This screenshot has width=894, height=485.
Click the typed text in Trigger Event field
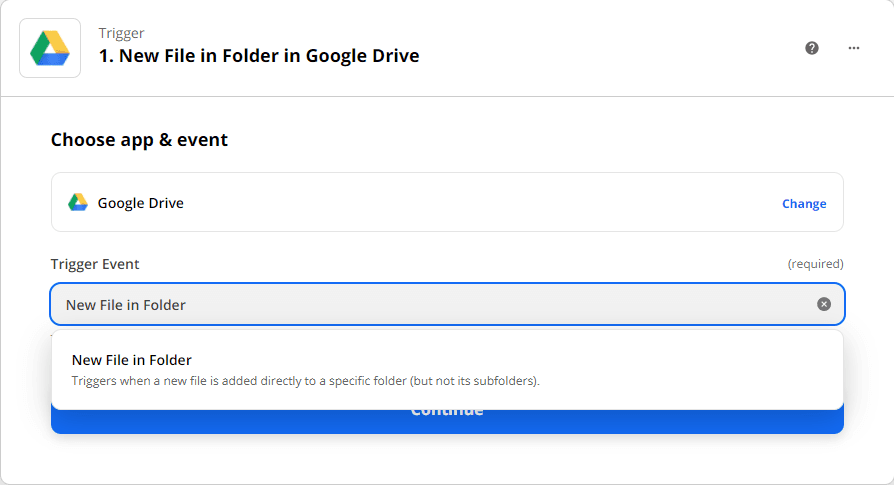point(126,305)
